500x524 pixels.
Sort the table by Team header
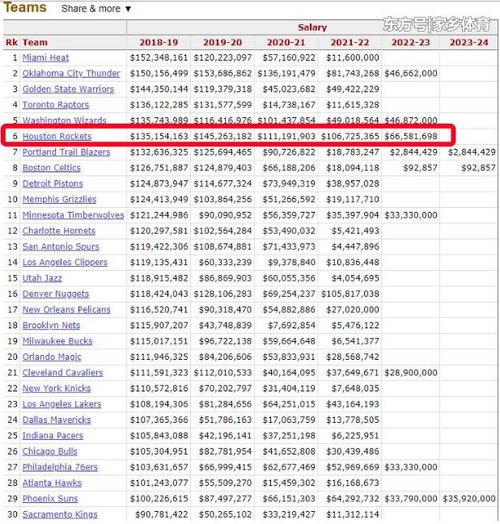35,42
